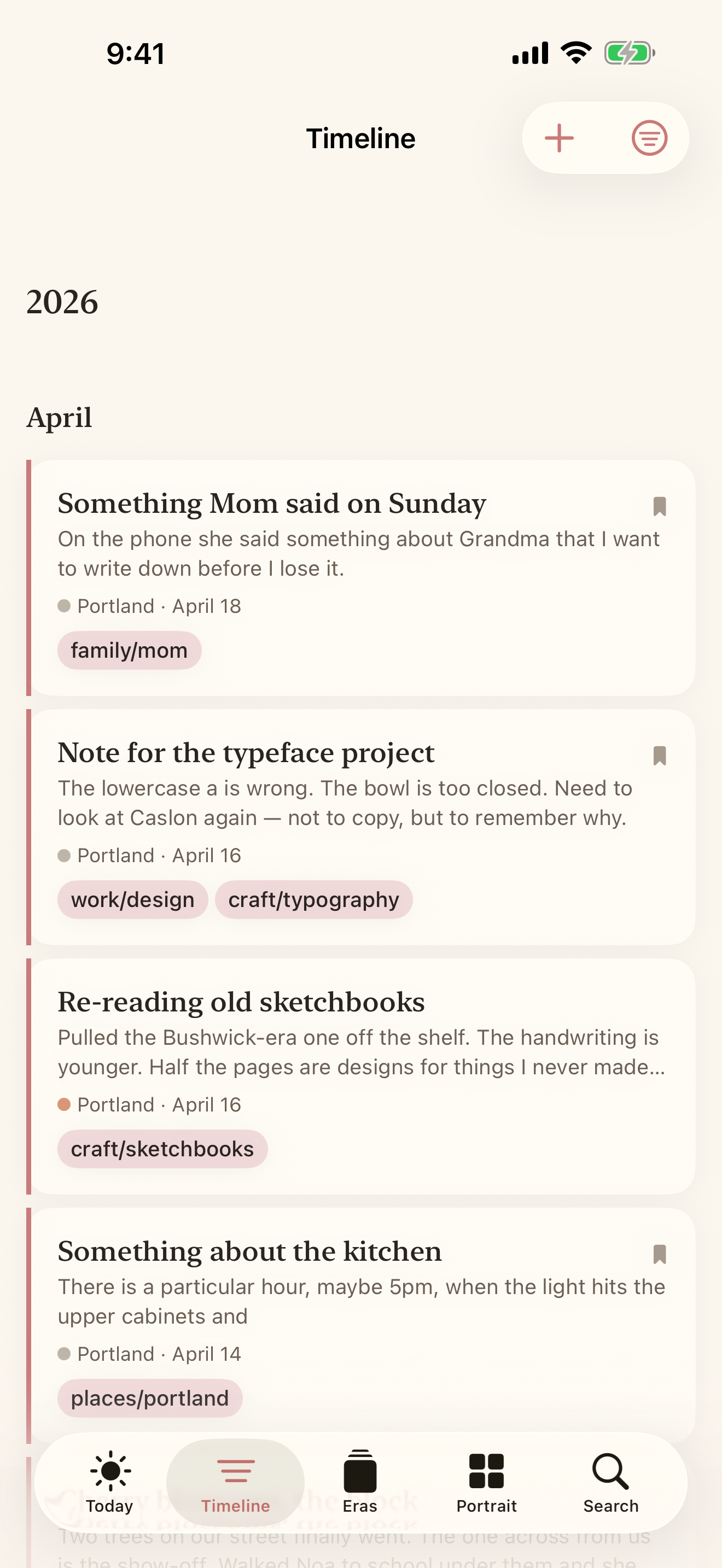Open the craft/typography tag
This screenshot has height=1568, width=722.
point(313,899)
